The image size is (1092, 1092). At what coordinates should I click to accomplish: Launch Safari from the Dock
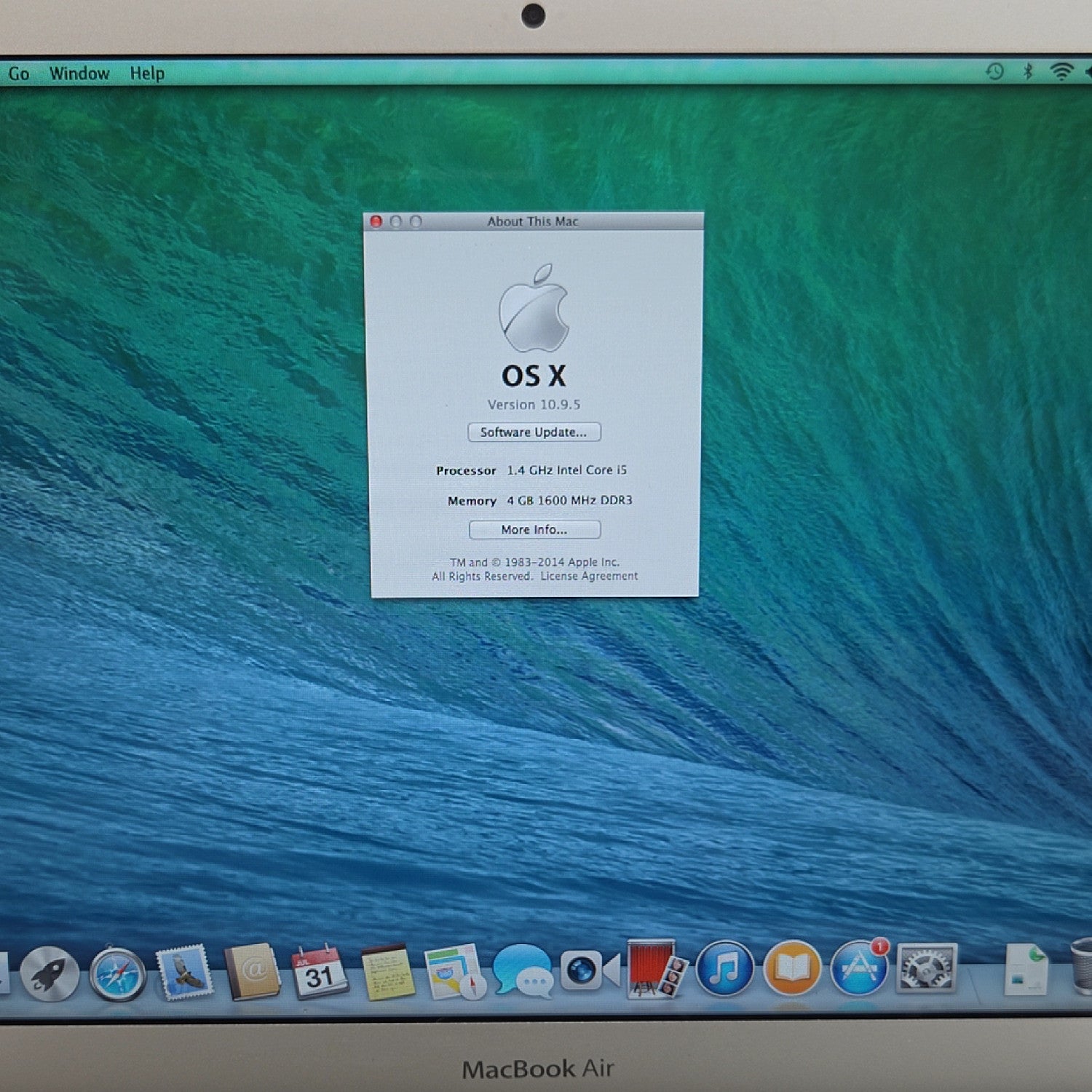(x=117, y=973)
